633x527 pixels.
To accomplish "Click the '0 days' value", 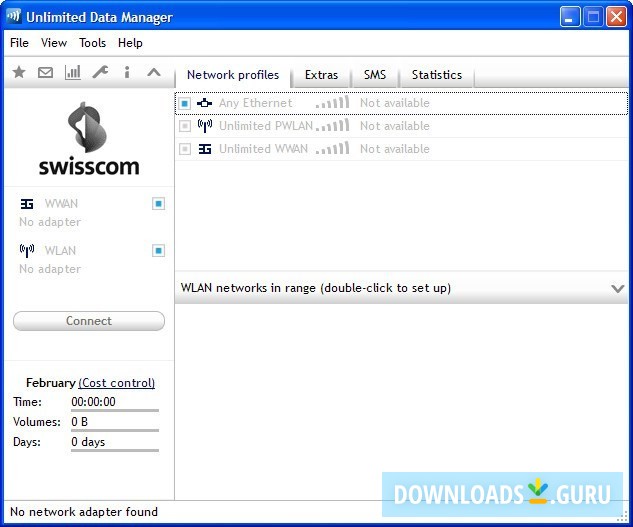I will click(88, 442).
